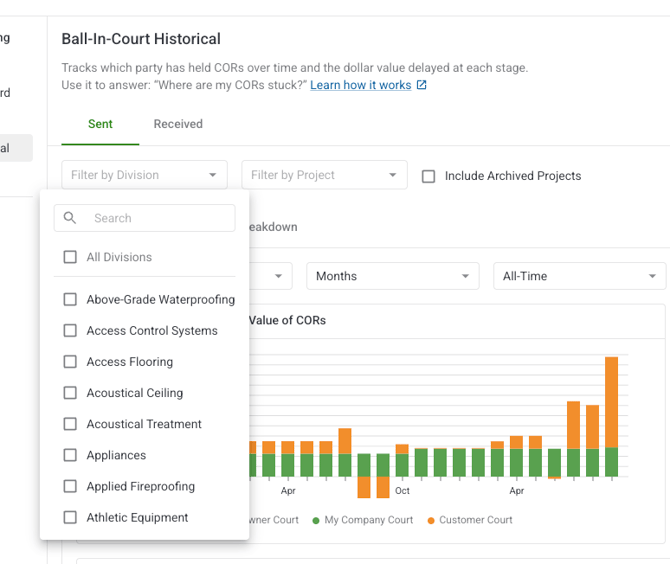Click the Ball-In-Court Historical heading

pyautogui.click(x=141, y=39)
